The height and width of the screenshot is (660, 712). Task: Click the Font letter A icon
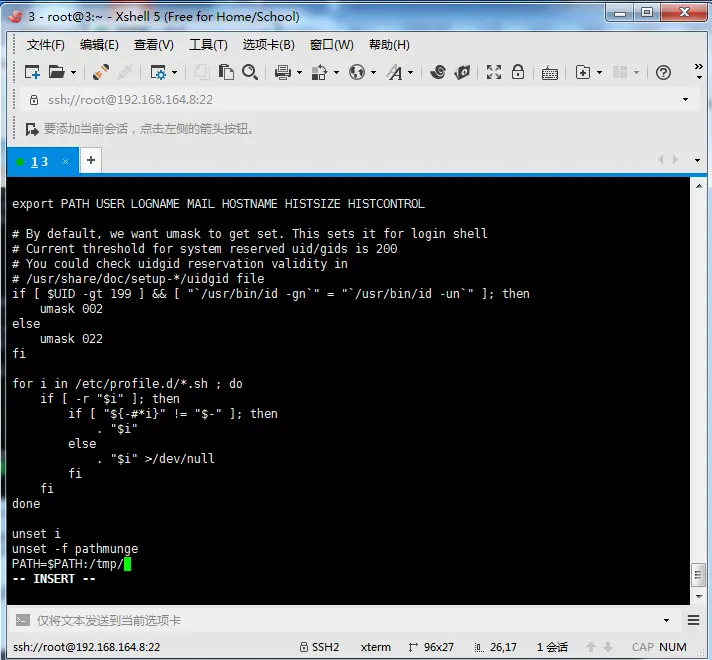(x=394, y=72)
